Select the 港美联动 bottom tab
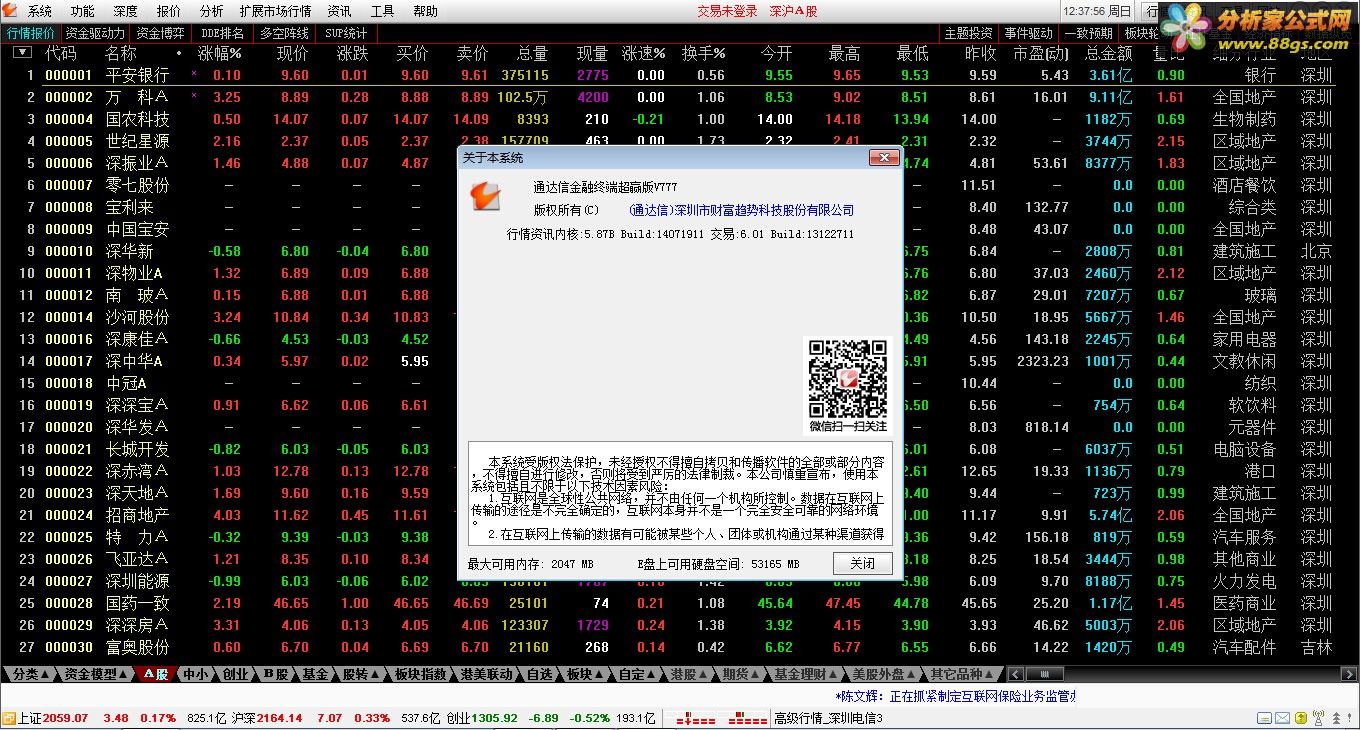Image resolution: width=1360 pixels, height=730 pixels. pyautogui.click(x=485, y=674)
